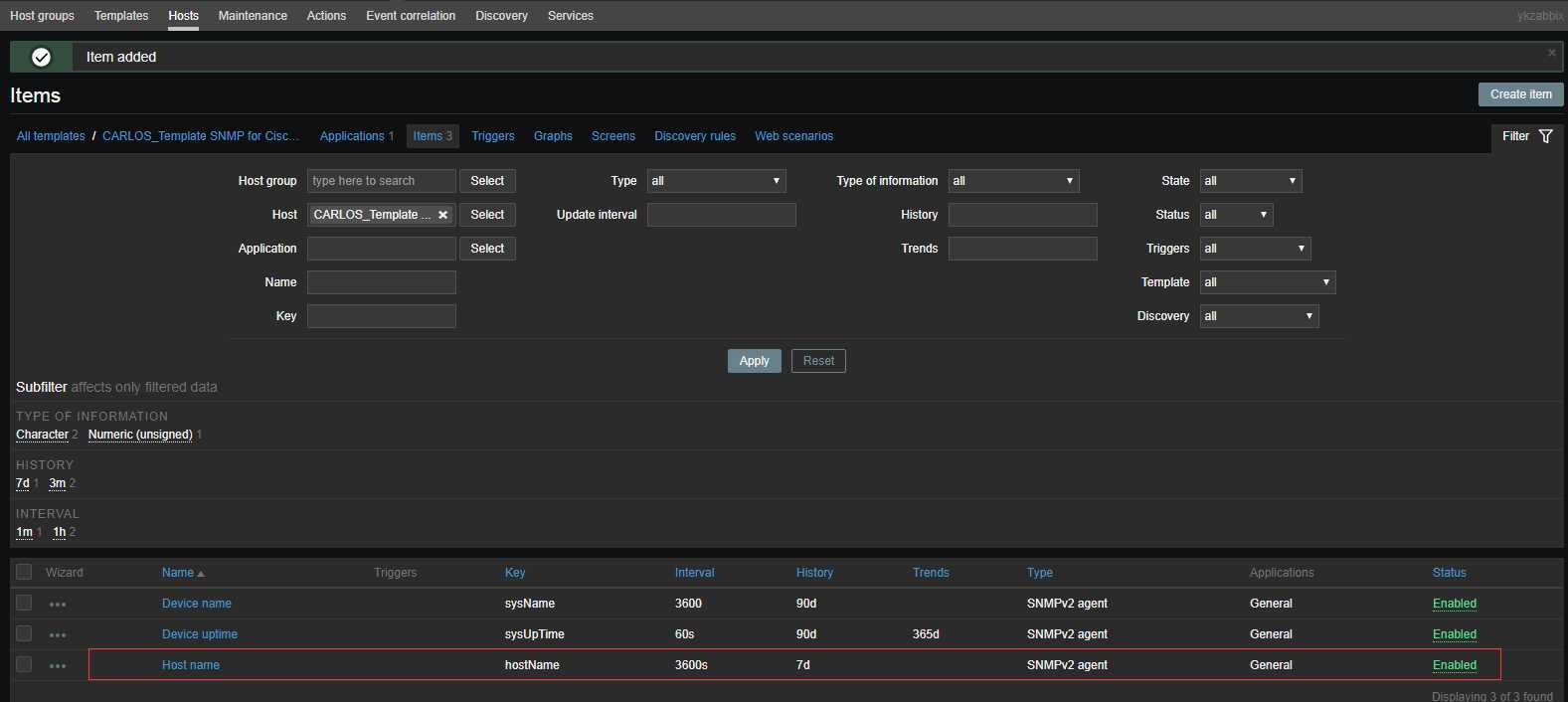The image size is (1568, 702).
Task: Go to Services menu
Action: coord(571,16)
